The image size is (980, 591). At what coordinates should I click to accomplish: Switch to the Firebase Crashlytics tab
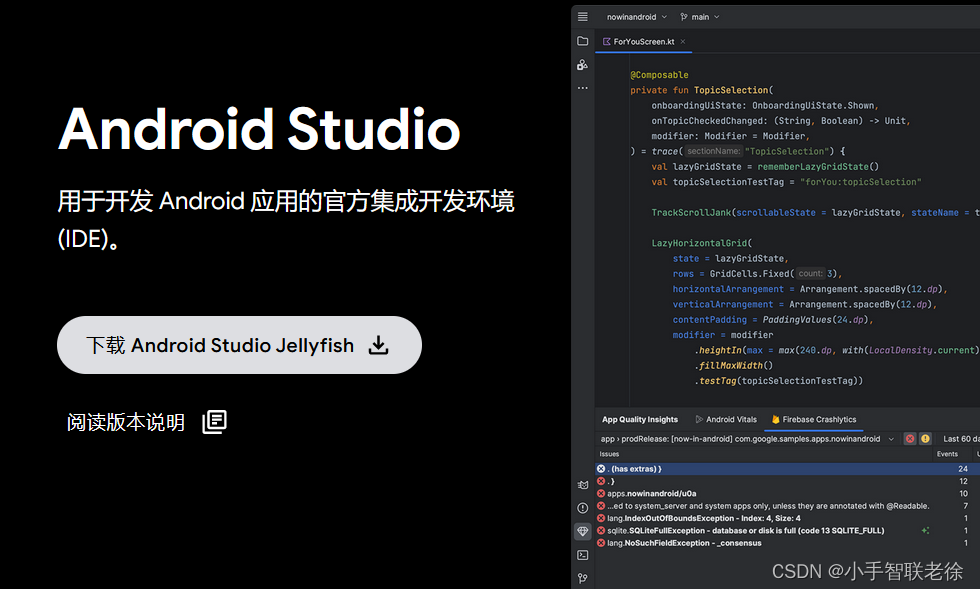pos(814,419)
